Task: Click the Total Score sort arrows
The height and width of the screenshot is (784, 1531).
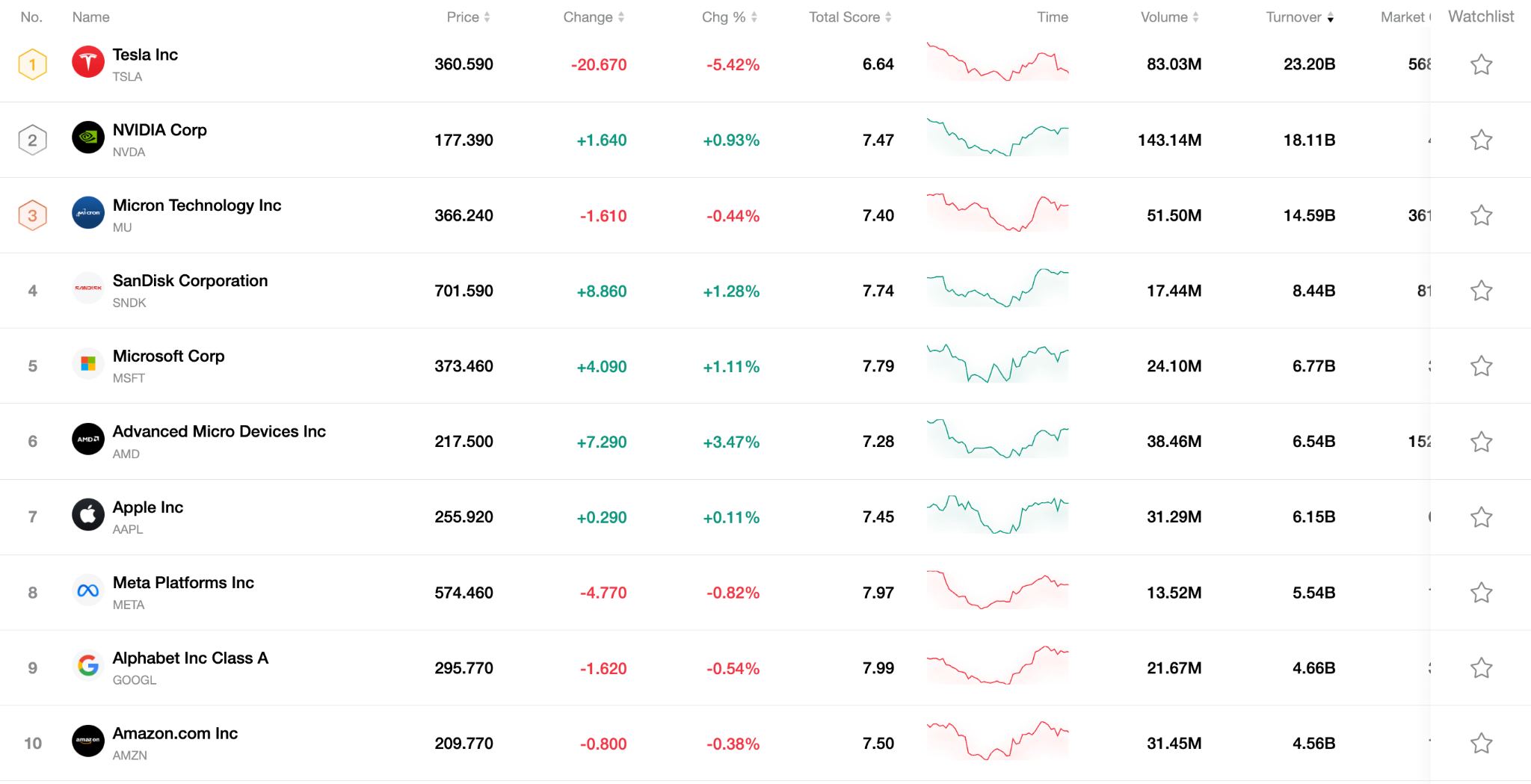Action: pyautogui.click(x=888, y=16)
